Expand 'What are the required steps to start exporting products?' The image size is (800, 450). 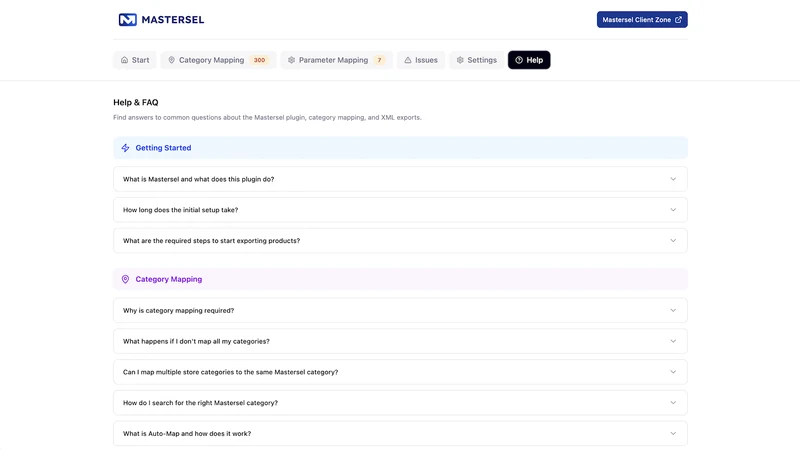[x=400, y=240]
